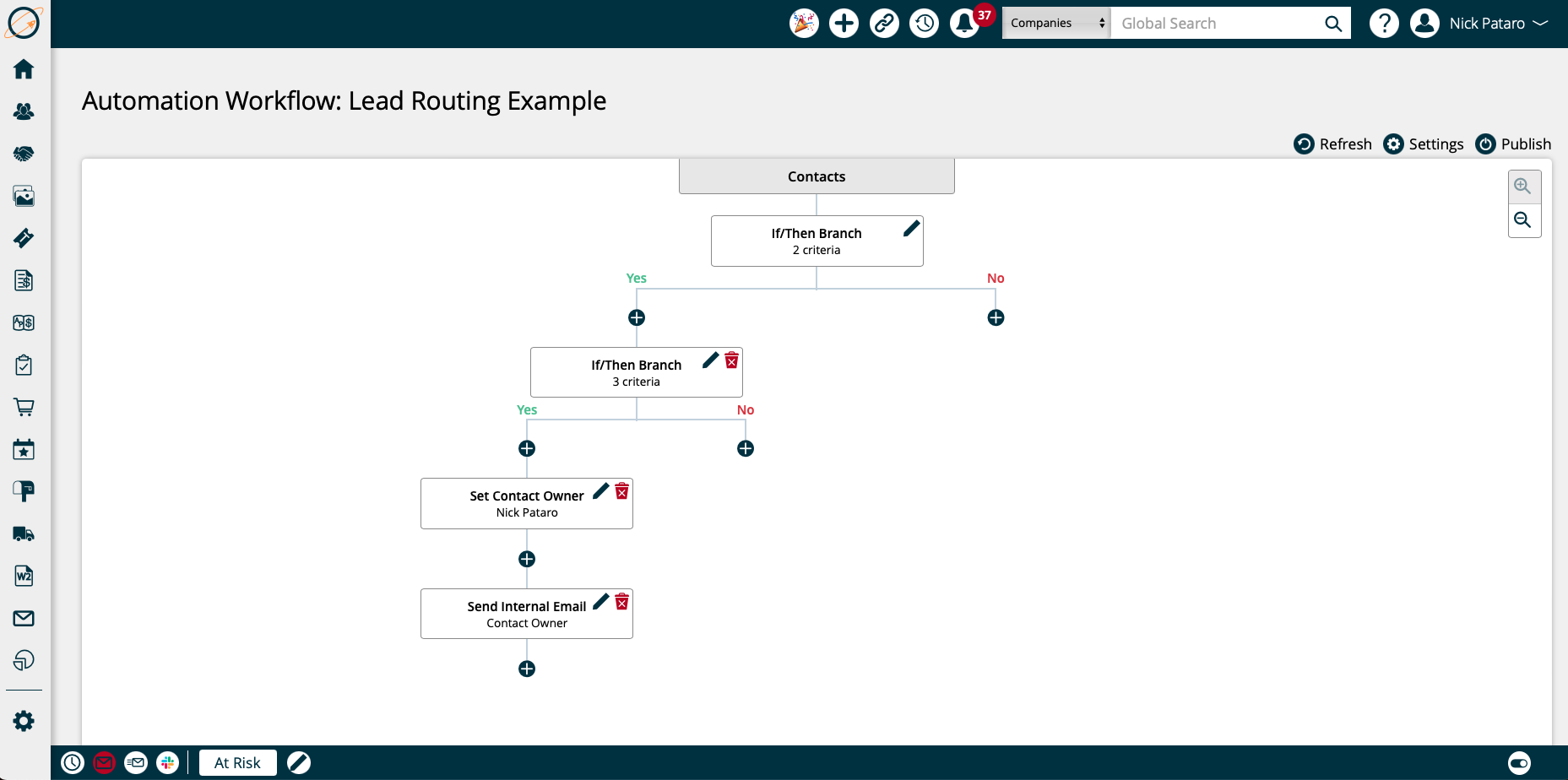
Task: Edit the 3 criteria If/Then Branch
Action: [x=711, y=360]
